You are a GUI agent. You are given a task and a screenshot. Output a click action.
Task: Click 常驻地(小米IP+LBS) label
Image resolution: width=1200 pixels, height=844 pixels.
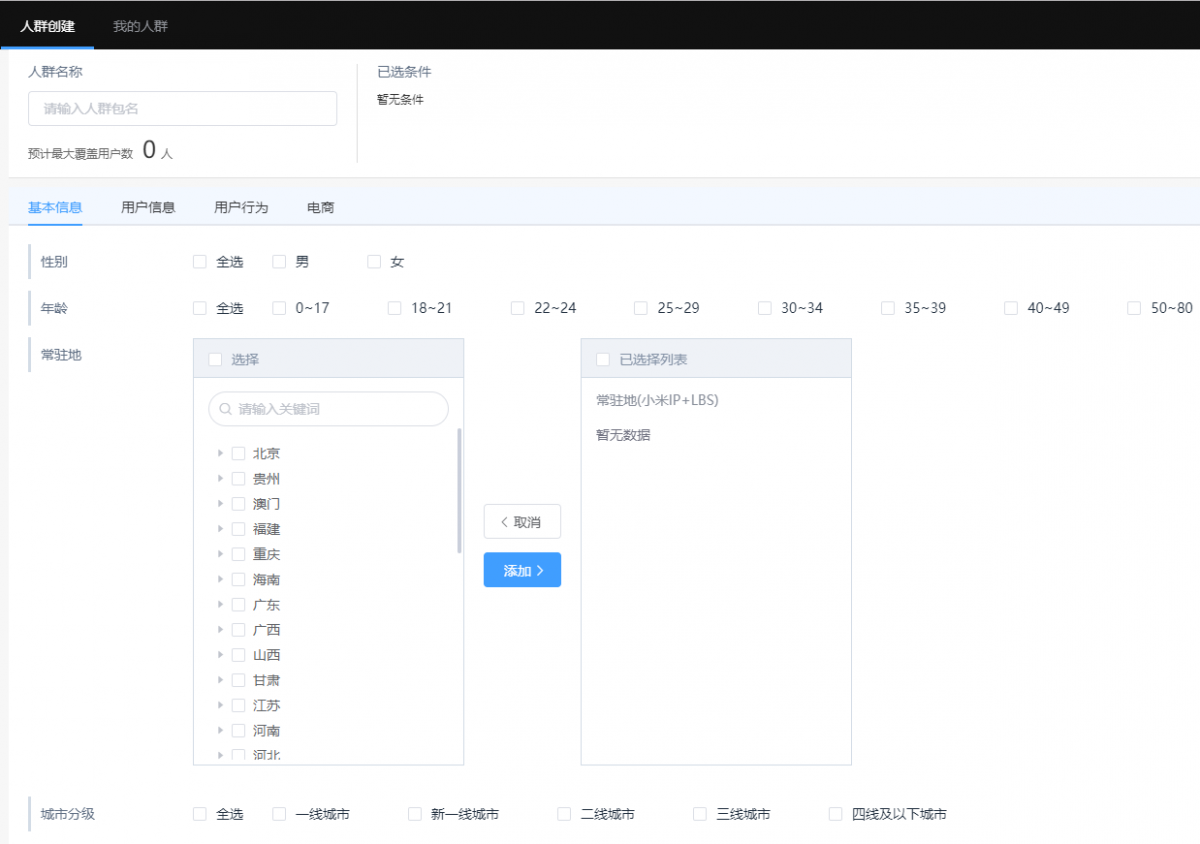(657, 400)
